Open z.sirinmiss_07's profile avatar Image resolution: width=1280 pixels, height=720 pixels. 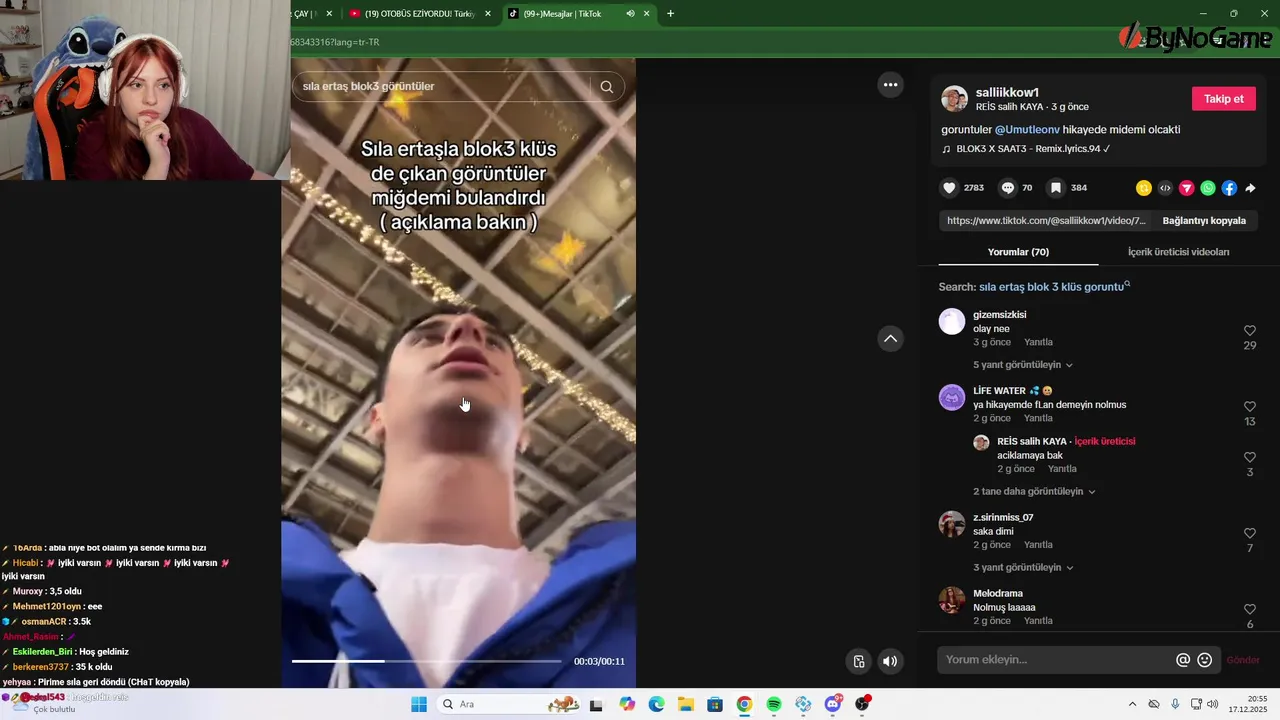tap(952, 524)
